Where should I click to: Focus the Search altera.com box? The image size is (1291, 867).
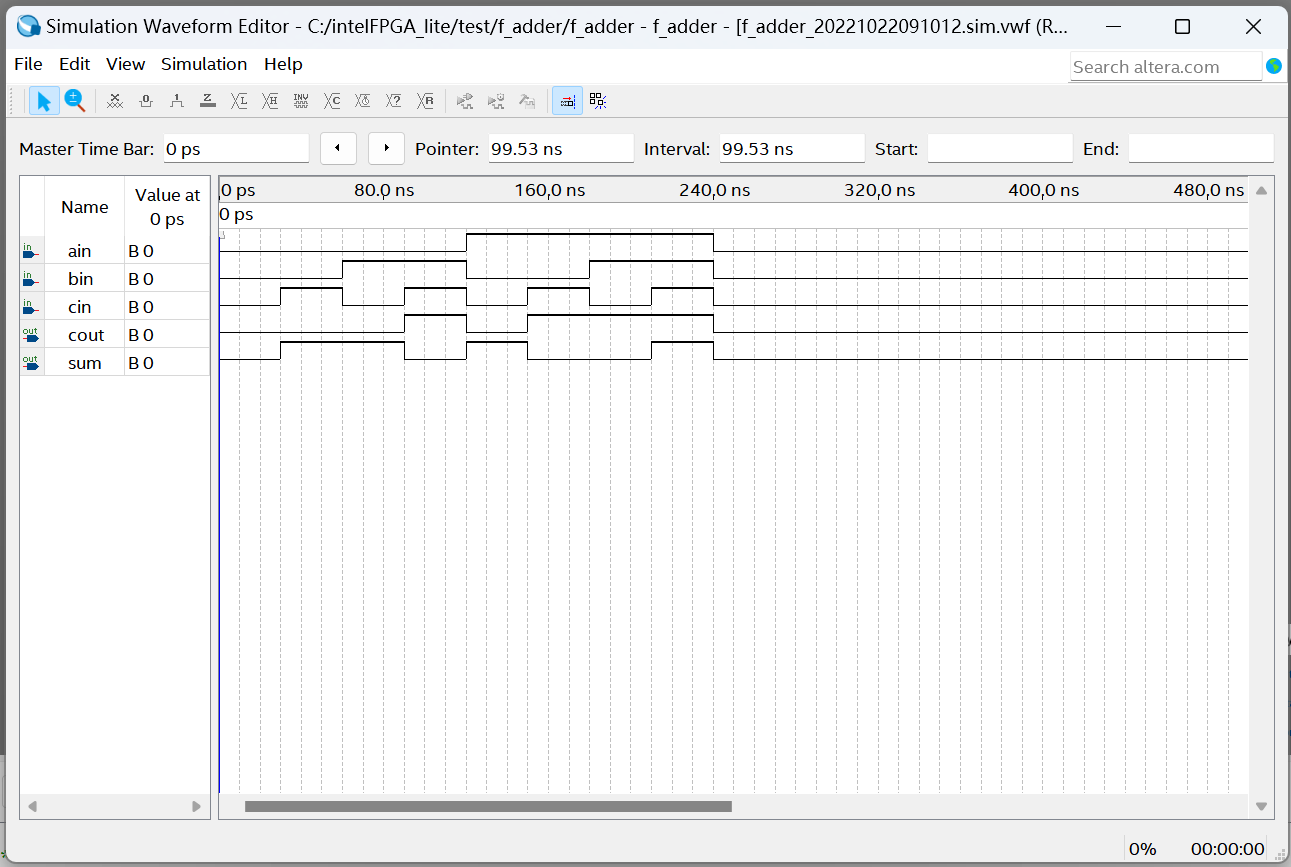[1166, 67]
